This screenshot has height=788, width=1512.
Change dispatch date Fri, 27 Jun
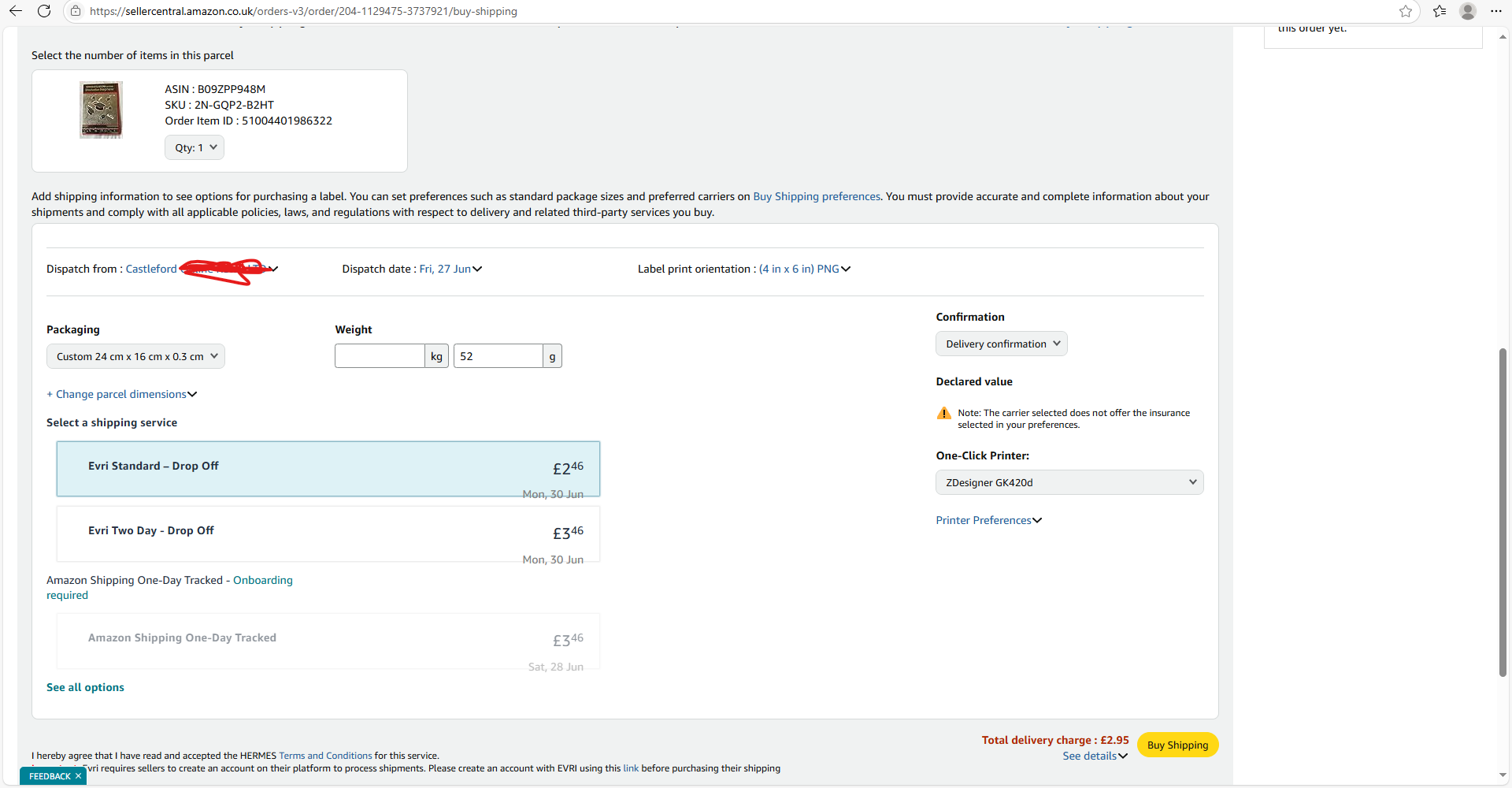click(x=450, y=269)
